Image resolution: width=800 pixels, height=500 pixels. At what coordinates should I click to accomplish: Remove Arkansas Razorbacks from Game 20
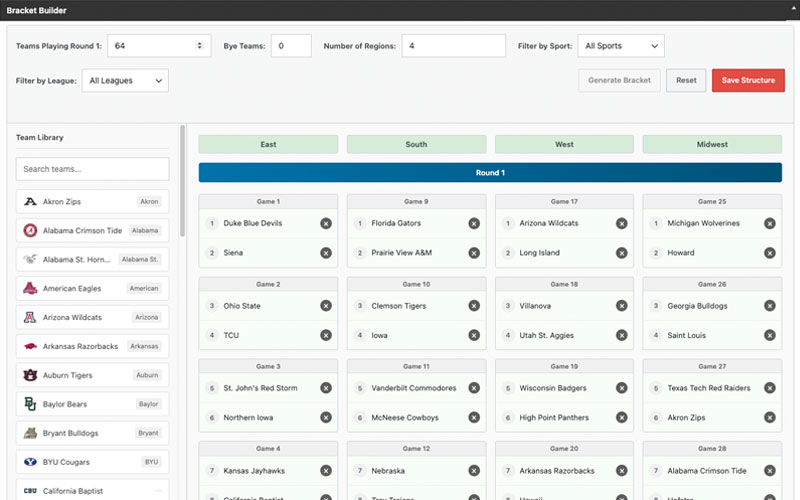pyautogui.click(x=621, y=471)
